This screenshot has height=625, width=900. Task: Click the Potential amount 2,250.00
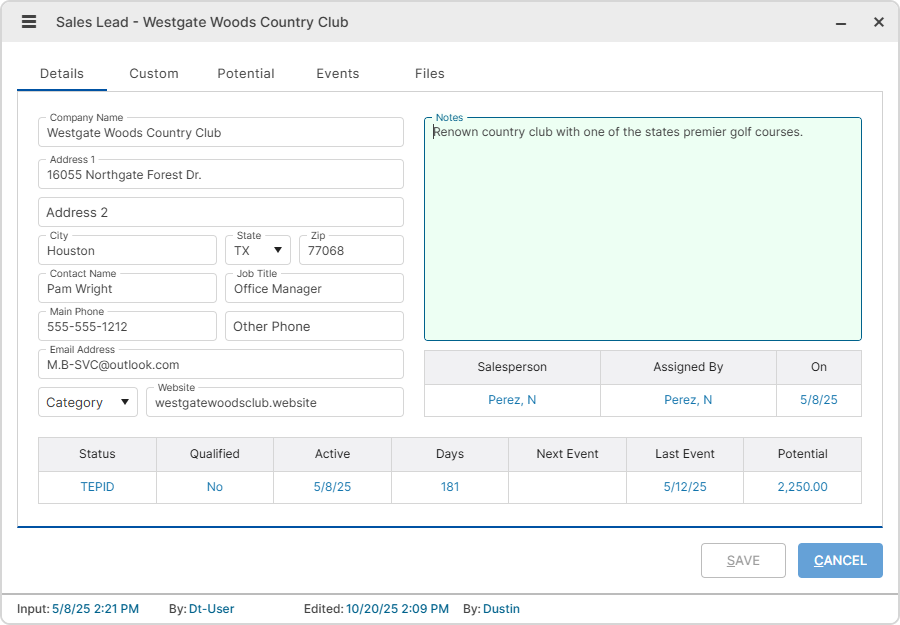802,487
